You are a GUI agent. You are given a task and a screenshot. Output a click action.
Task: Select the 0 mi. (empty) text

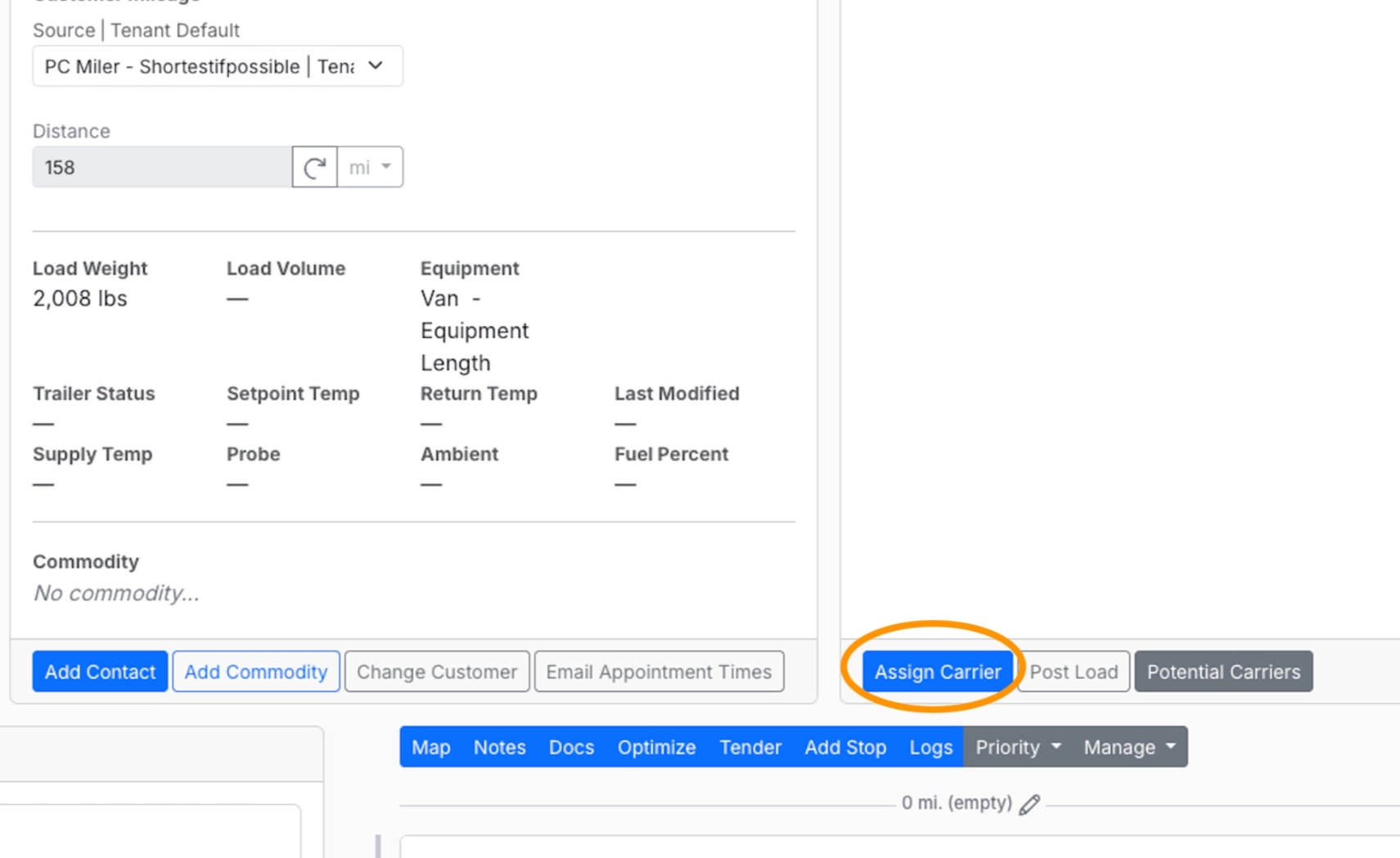tap(957, 803)
